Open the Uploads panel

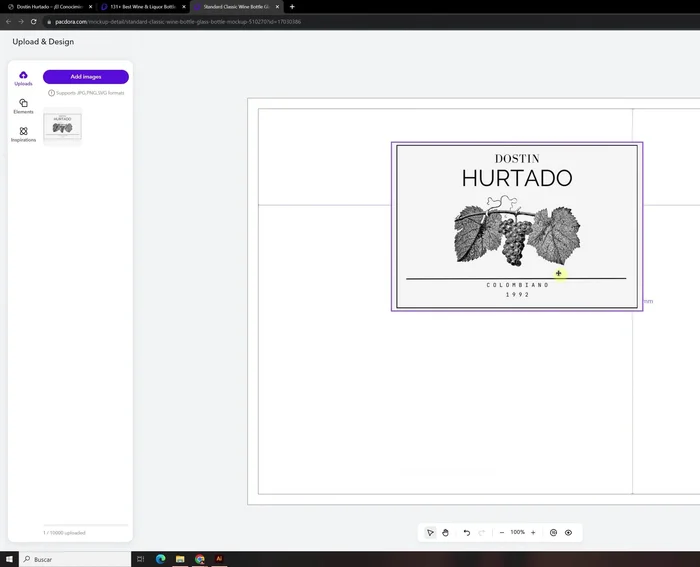coord(23,78)
